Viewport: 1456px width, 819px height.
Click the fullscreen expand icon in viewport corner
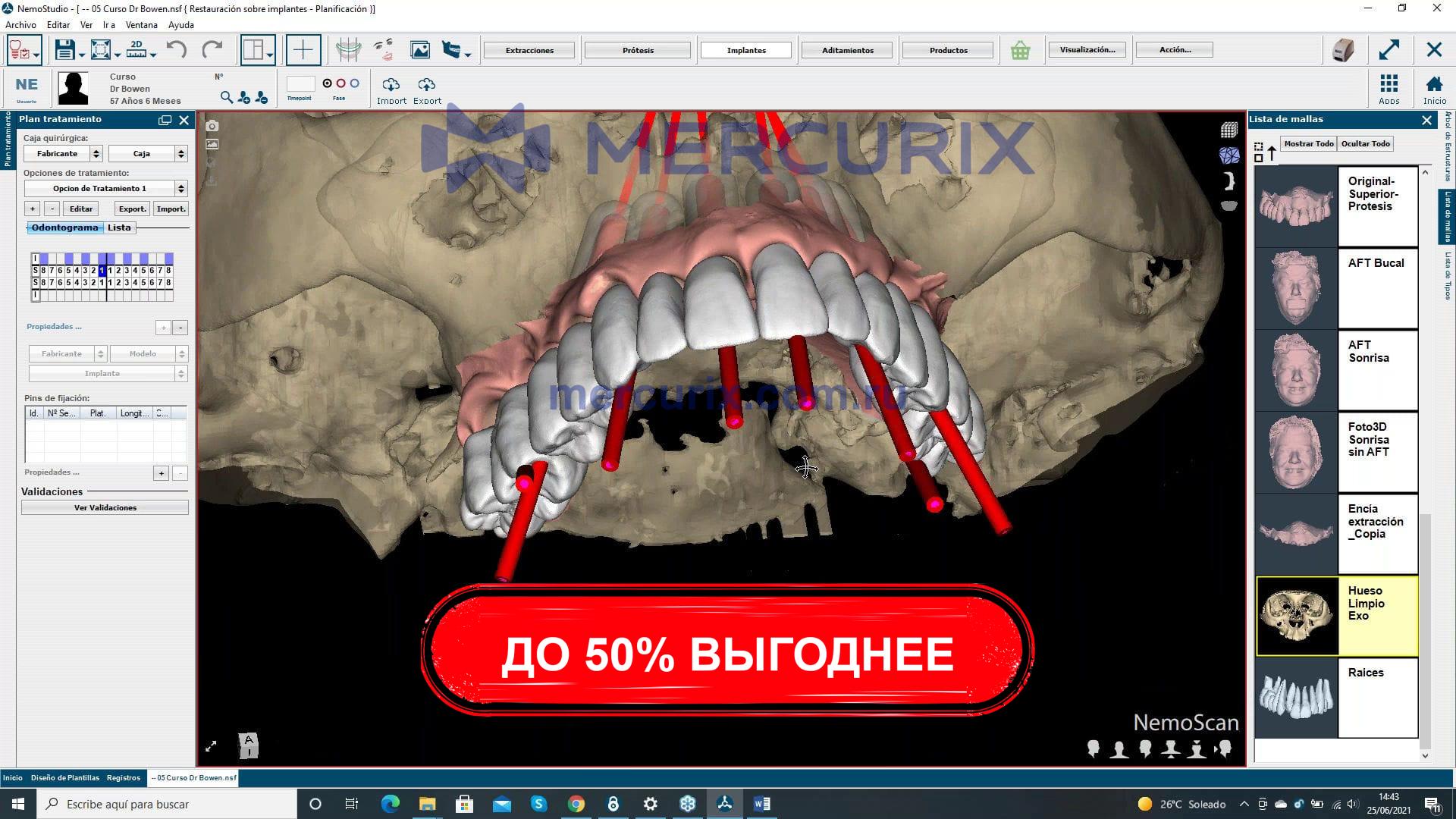pos(211,746)
